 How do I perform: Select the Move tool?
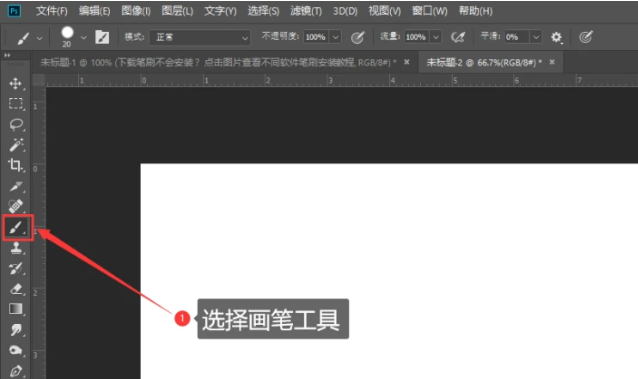tap(15, 83)
